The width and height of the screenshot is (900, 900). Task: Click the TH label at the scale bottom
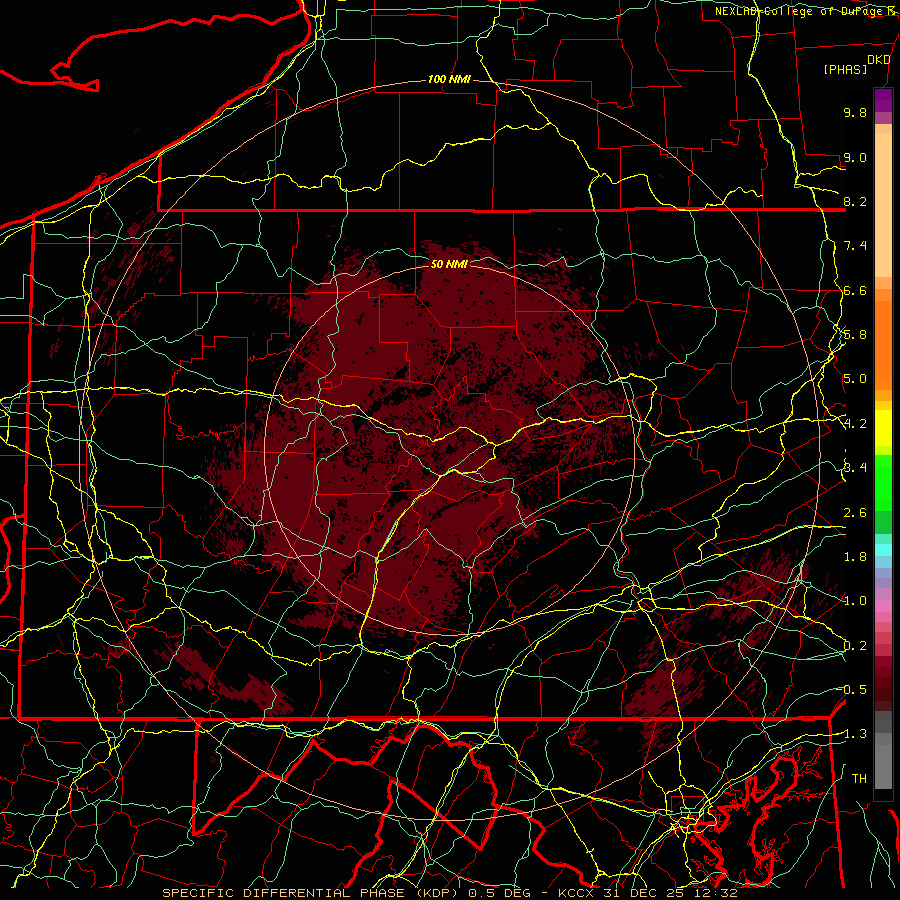coord(859,779)
